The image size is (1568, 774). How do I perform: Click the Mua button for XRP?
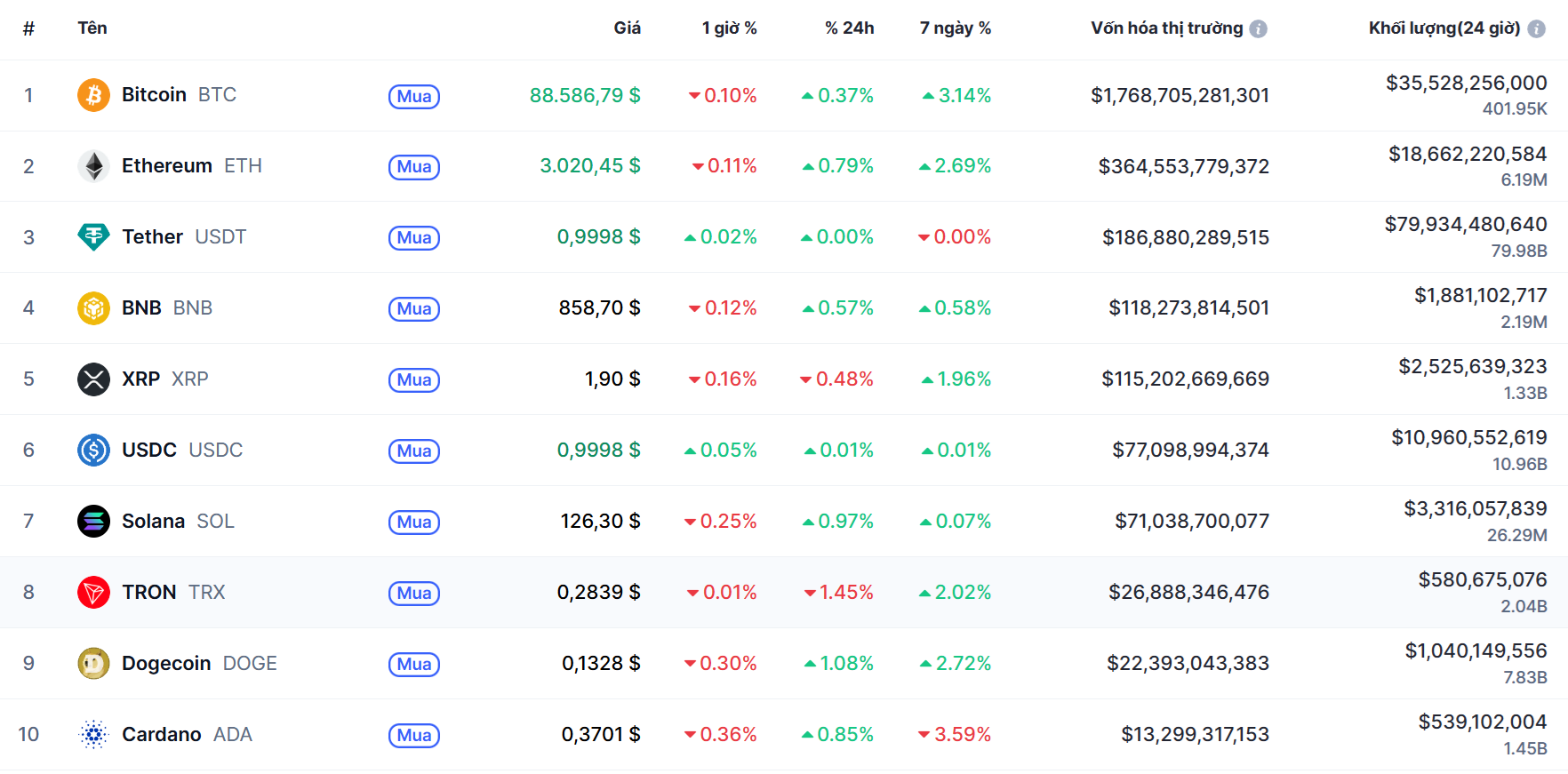pos(414,380)
